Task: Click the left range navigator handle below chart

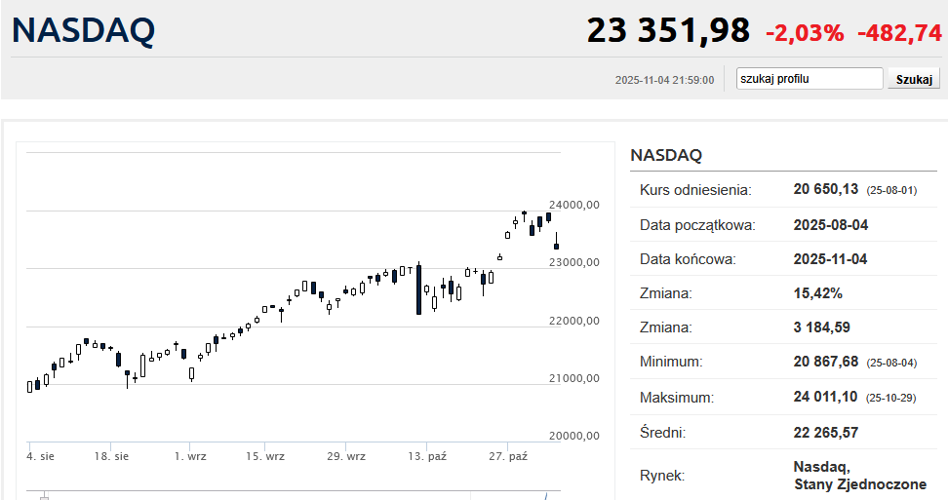Action: (43, 495)
